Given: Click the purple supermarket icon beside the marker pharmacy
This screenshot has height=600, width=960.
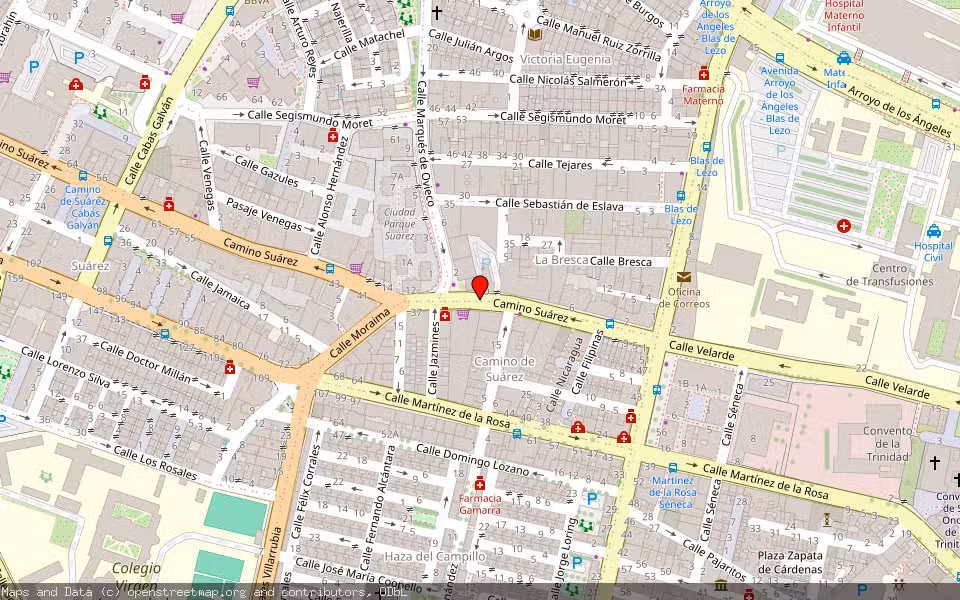Looking at the screenshot, I should coord(463,315).
